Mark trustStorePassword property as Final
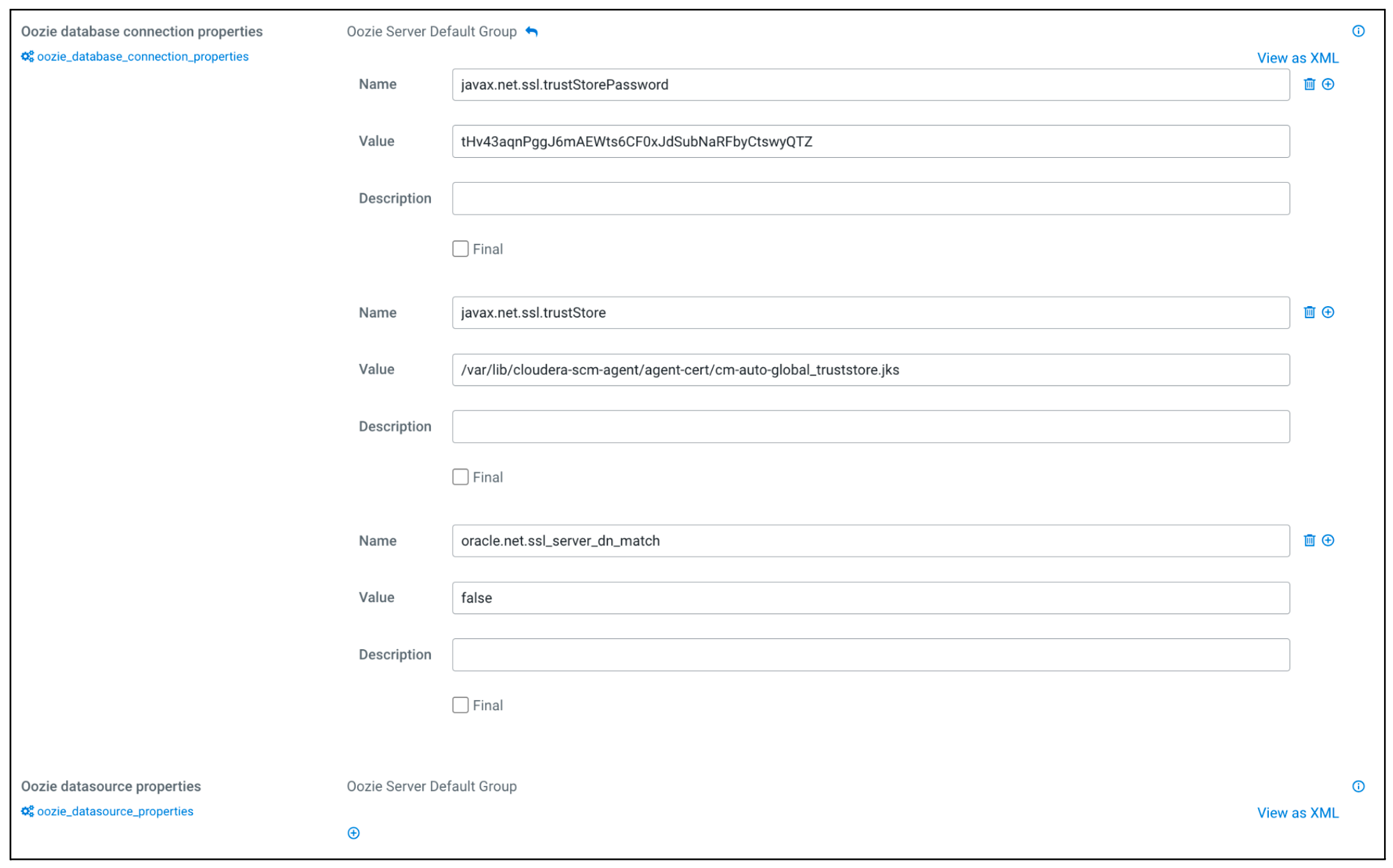The width and height of the screenshot is (1393, 868). click(460, 249)
